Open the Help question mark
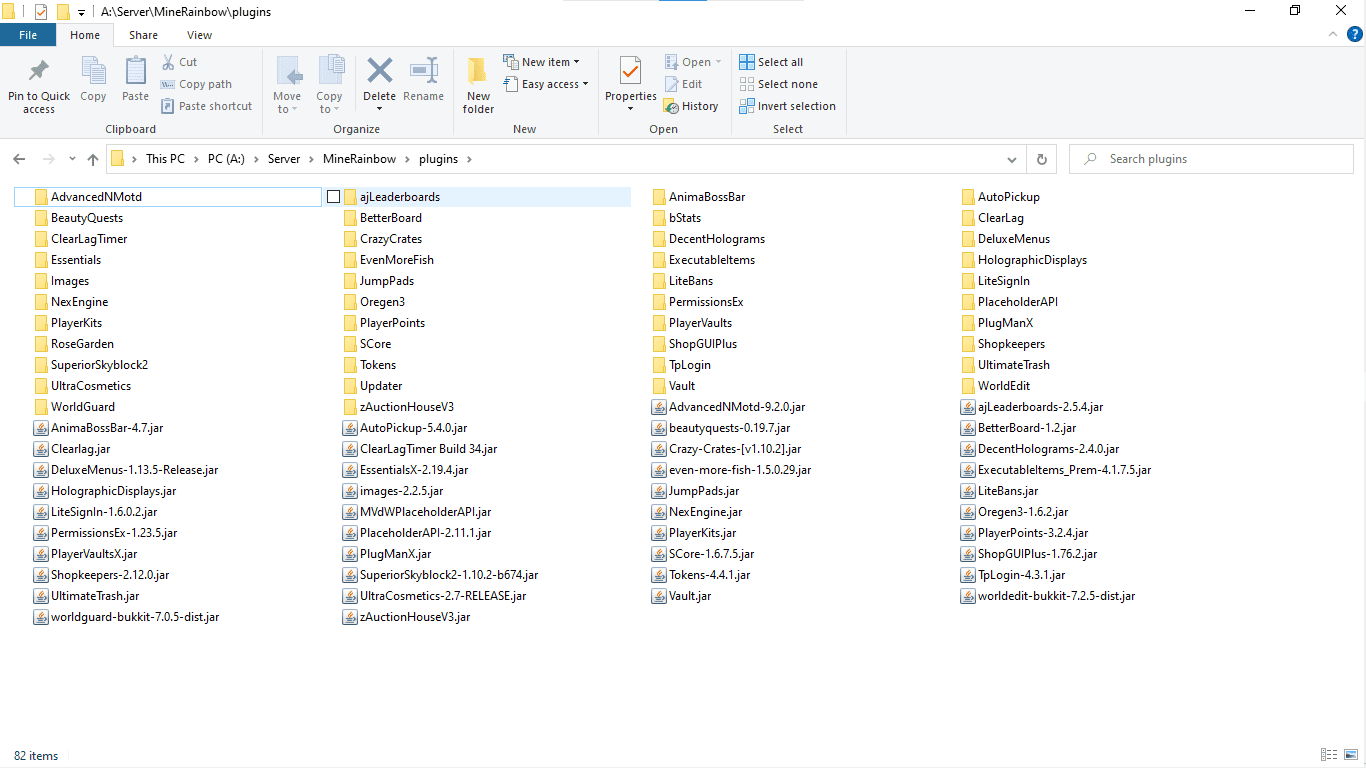 [x=1355, y=34]
